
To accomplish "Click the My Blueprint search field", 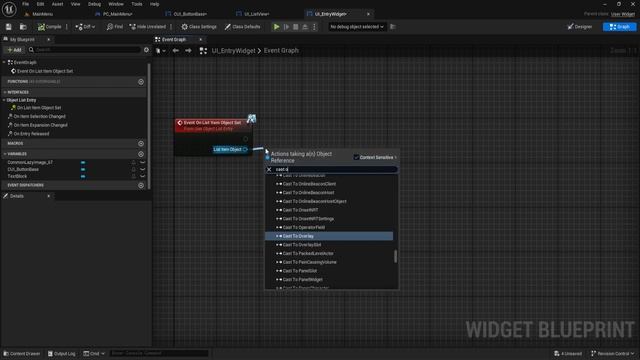I will pyautogui.click(x=85, y=50).
